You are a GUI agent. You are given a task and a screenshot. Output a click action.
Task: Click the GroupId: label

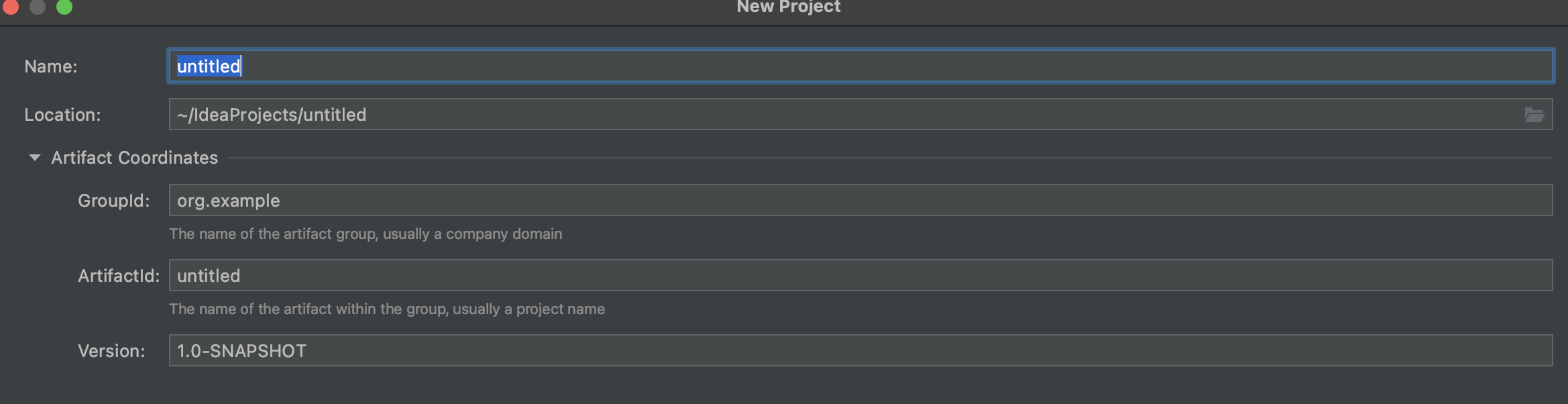click(x=114, y=201)
